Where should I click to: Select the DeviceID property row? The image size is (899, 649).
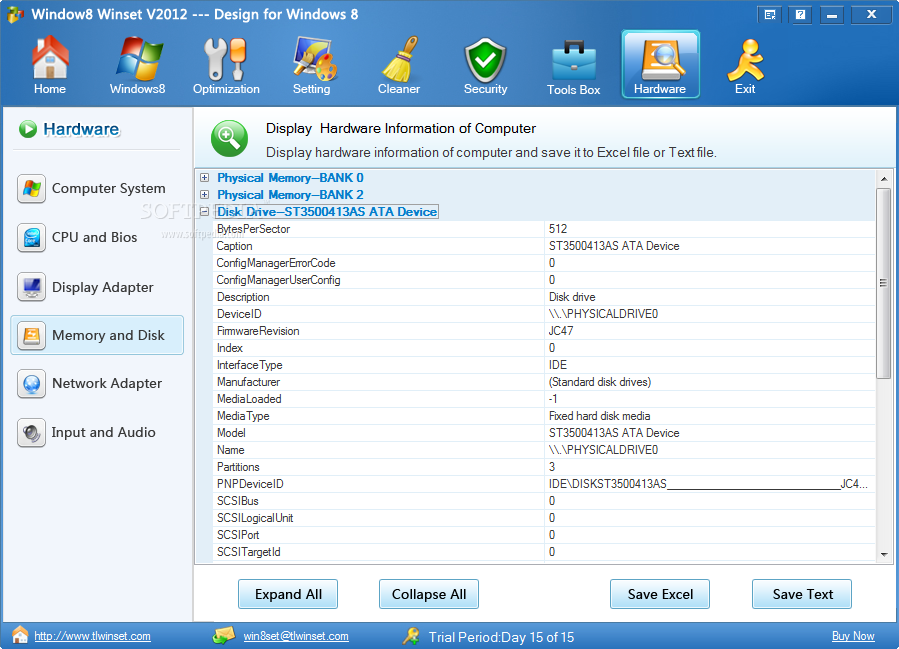click(x=544, y=314)
